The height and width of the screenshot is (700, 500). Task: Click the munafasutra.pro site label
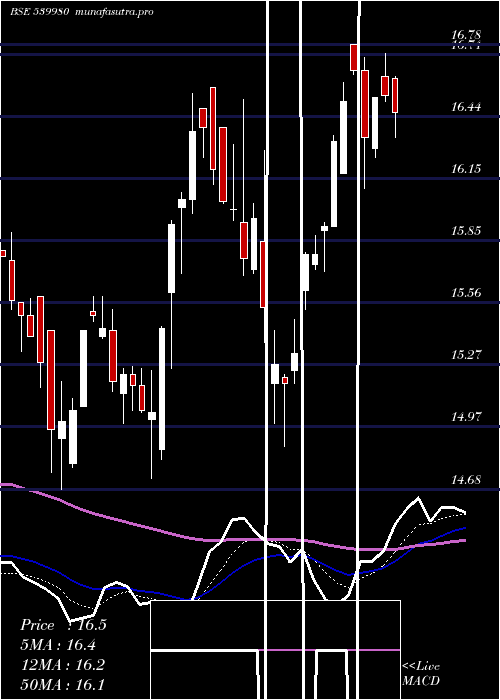(x=115, y=12)
